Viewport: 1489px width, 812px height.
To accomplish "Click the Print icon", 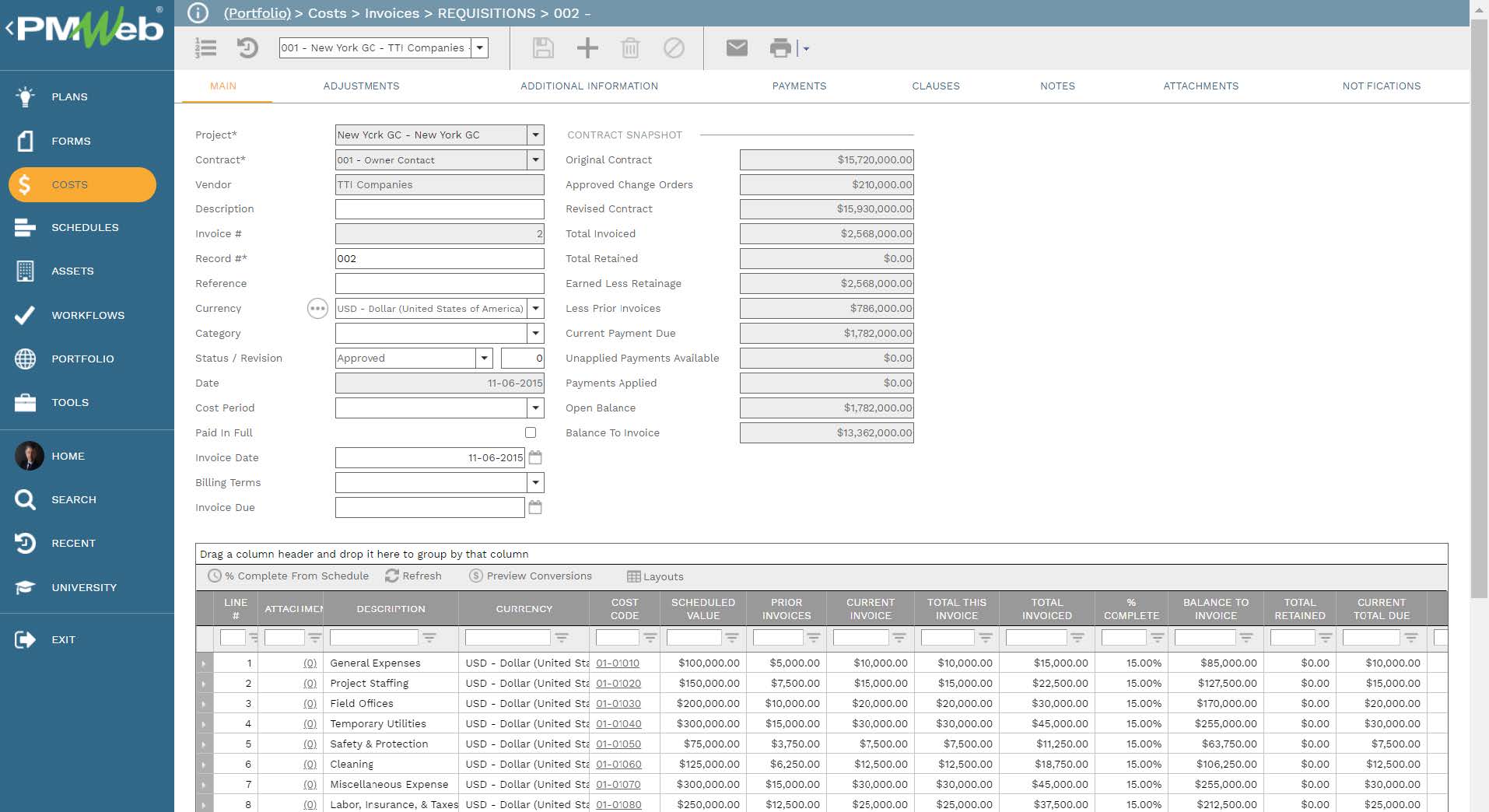I will coord(780,48).
